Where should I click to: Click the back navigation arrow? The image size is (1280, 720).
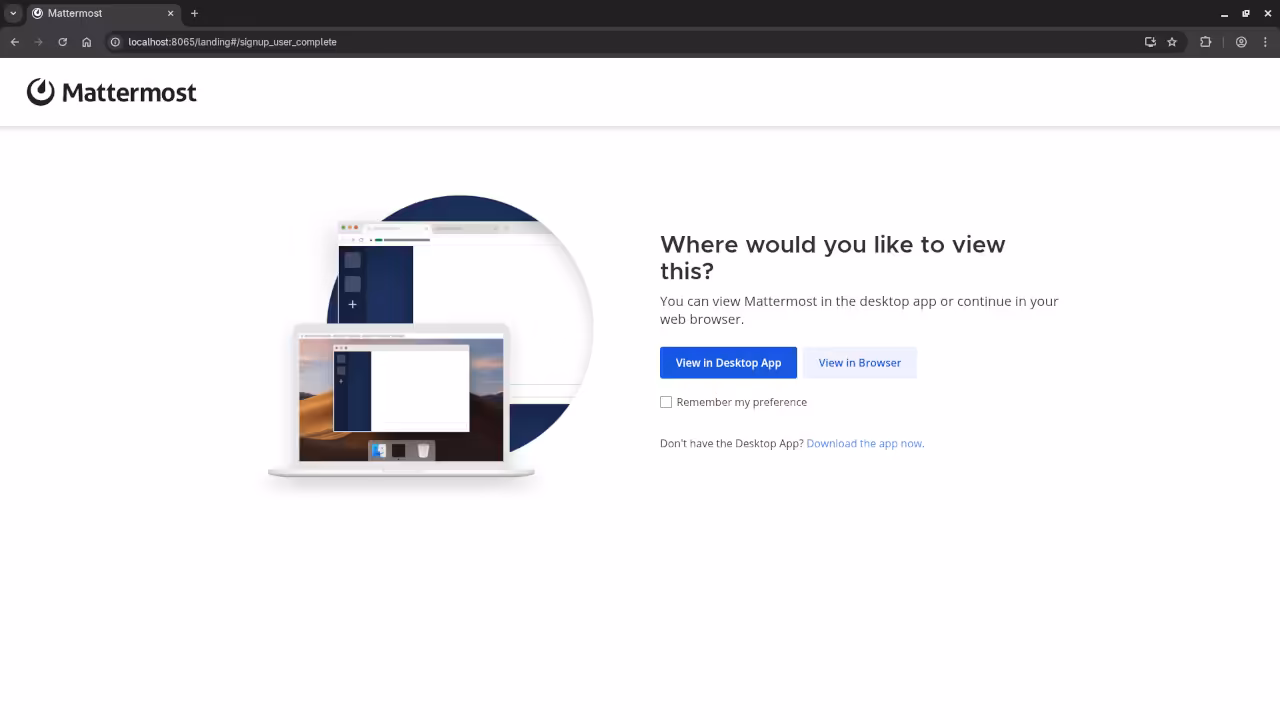(x=14, y=42)
